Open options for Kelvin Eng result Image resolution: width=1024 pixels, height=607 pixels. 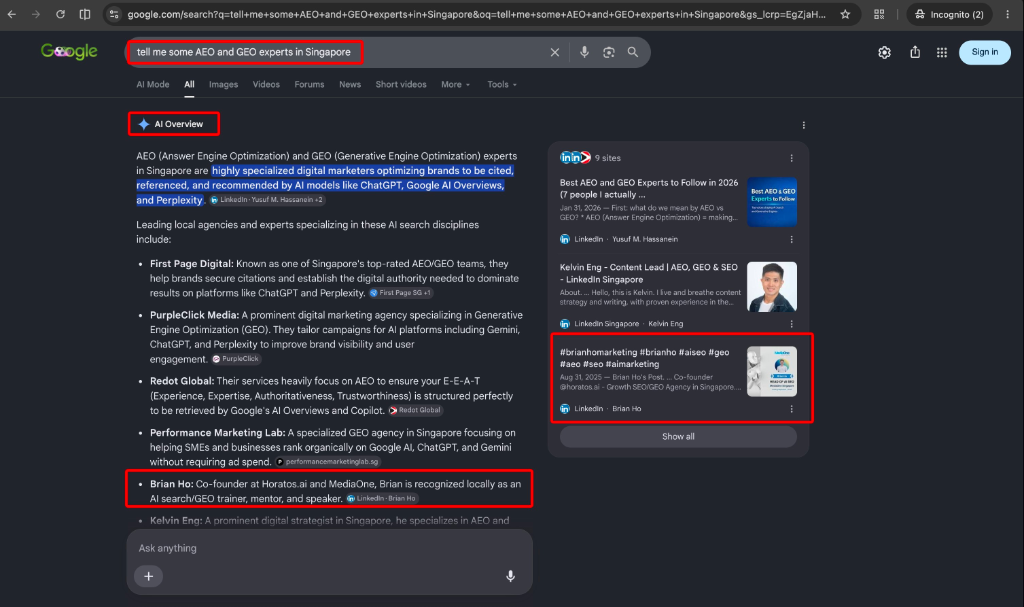click(792, 324)
